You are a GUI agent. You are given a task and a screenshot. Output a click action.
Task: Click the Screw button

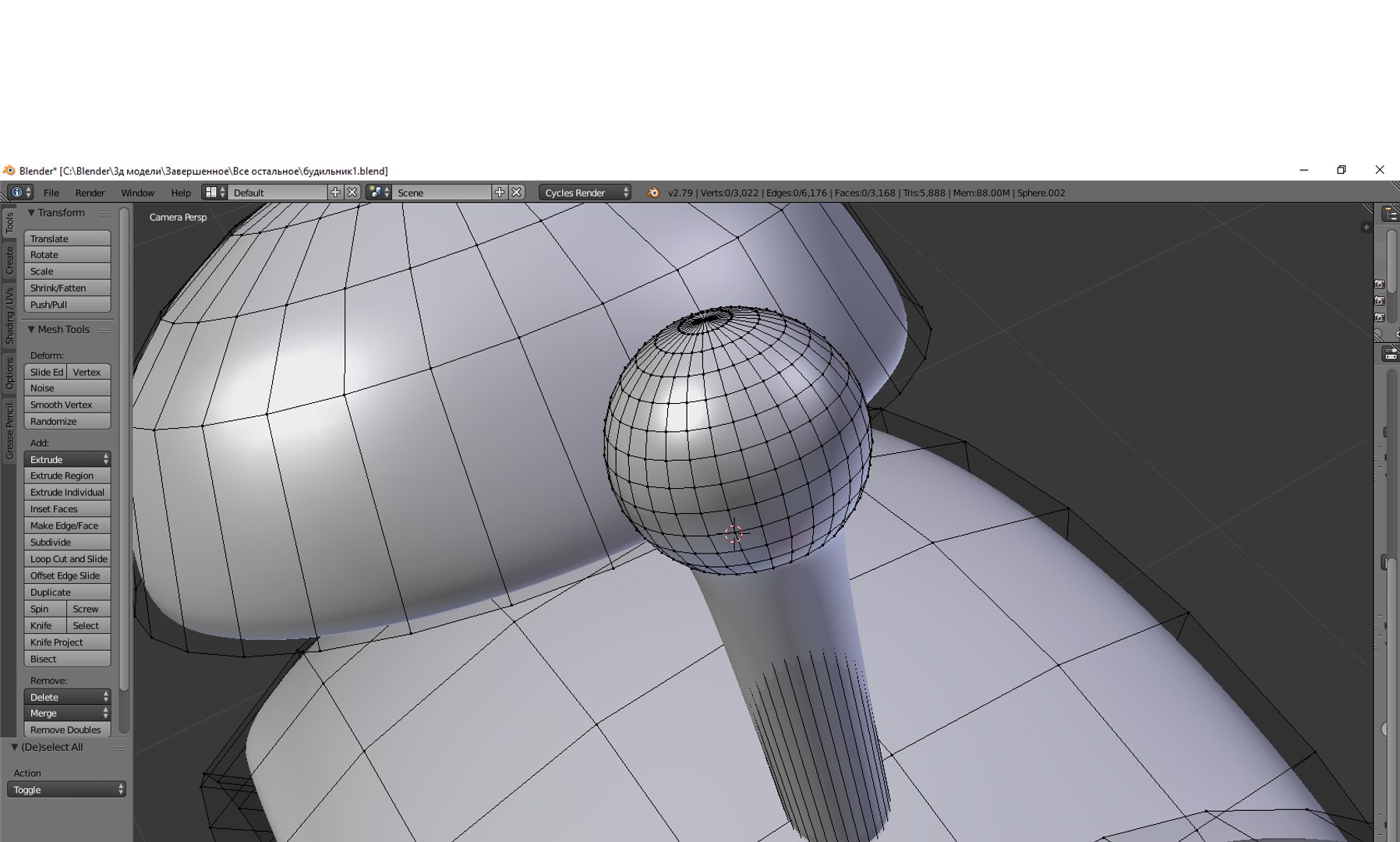(x=89, y=609)
